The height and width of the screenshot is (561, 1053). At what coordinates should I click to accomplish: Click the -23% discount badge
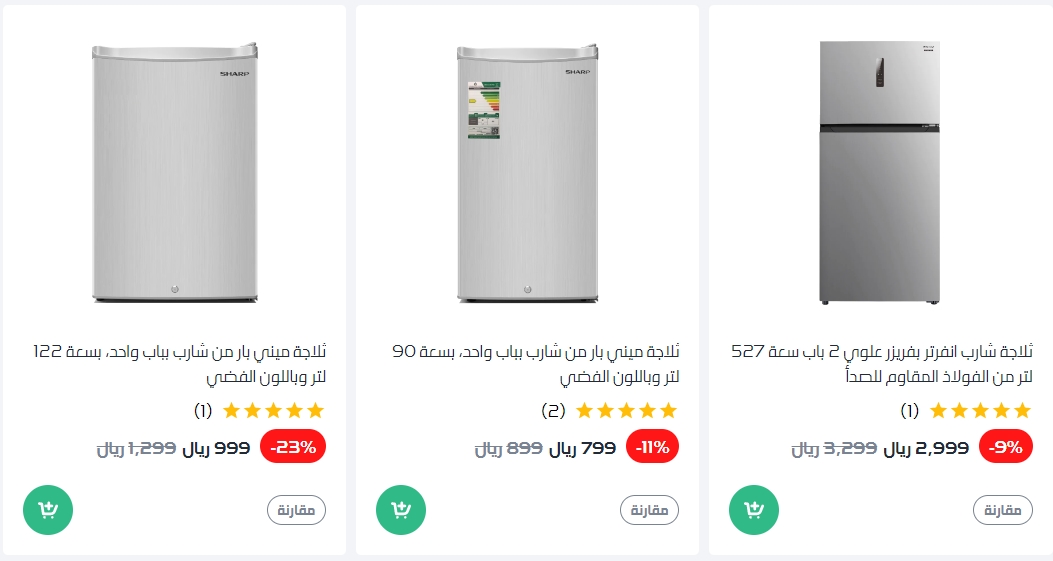tap(293, 447)
